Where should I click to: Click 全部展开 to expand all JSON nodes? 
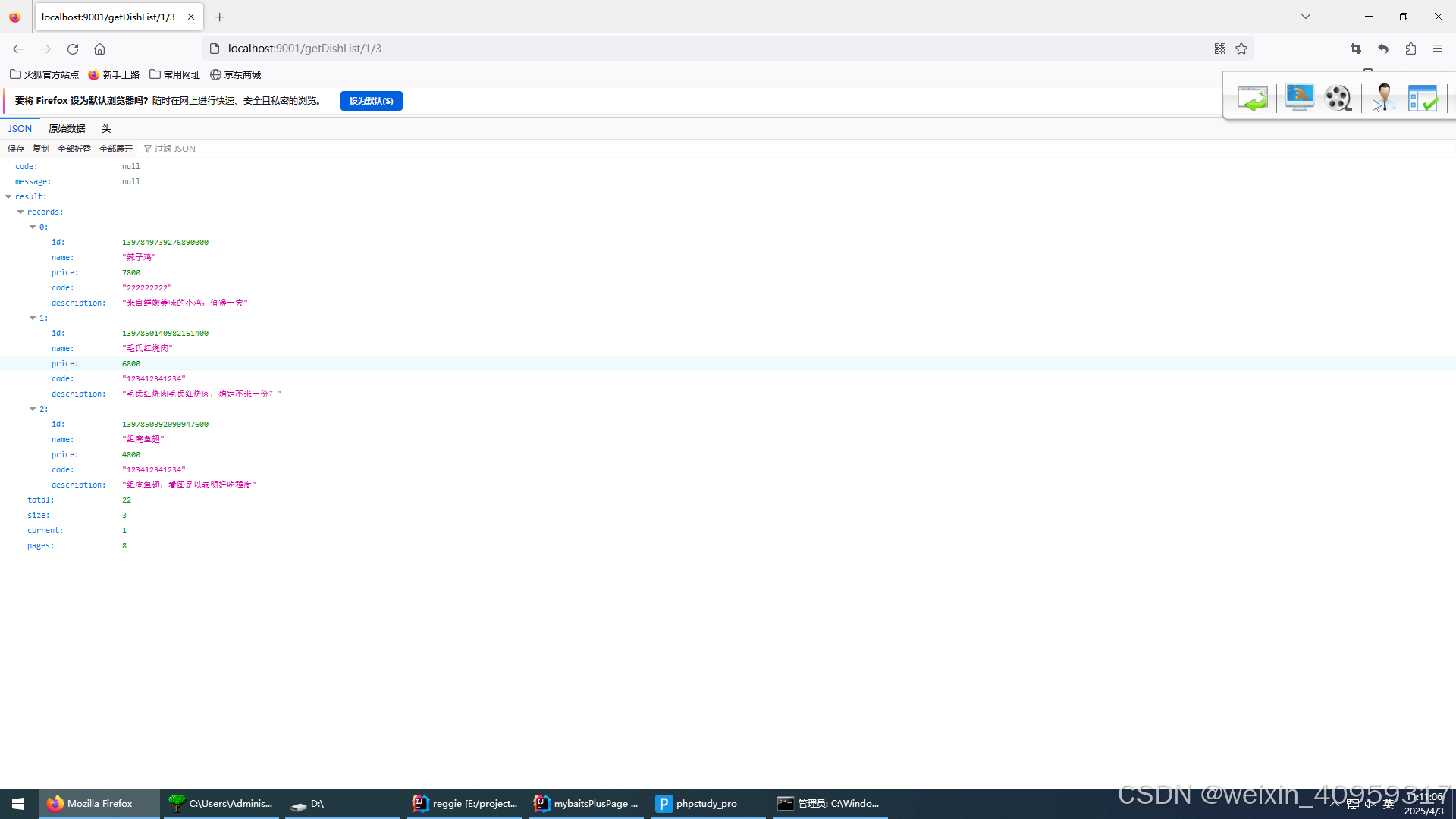click(115, 148)
